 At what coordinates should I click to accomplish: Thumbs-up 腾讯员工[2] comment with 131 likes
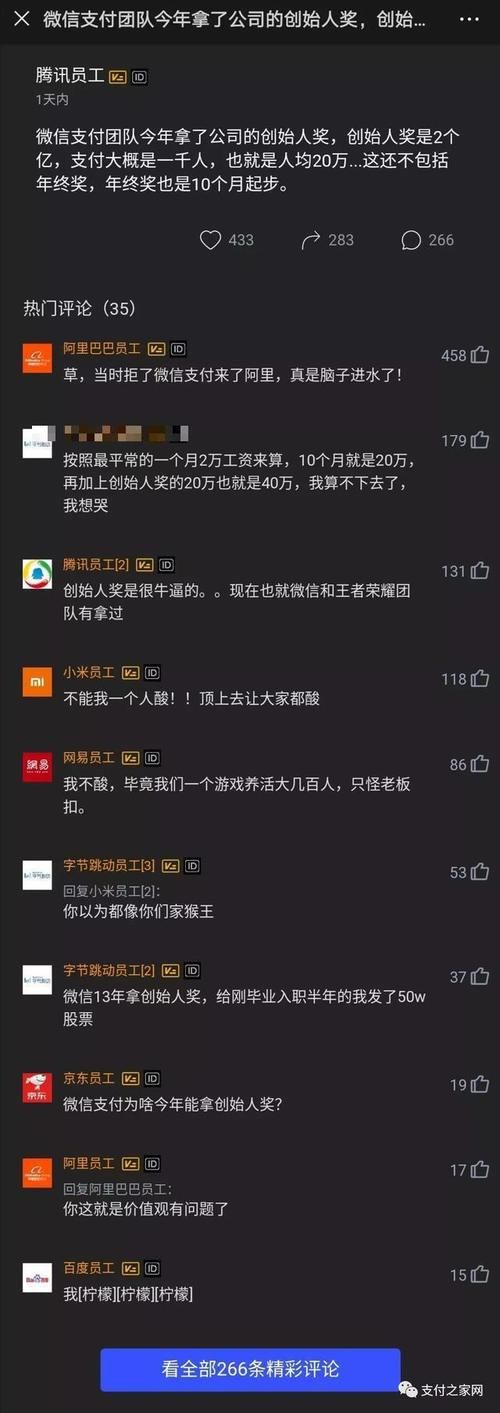[480, 571]
